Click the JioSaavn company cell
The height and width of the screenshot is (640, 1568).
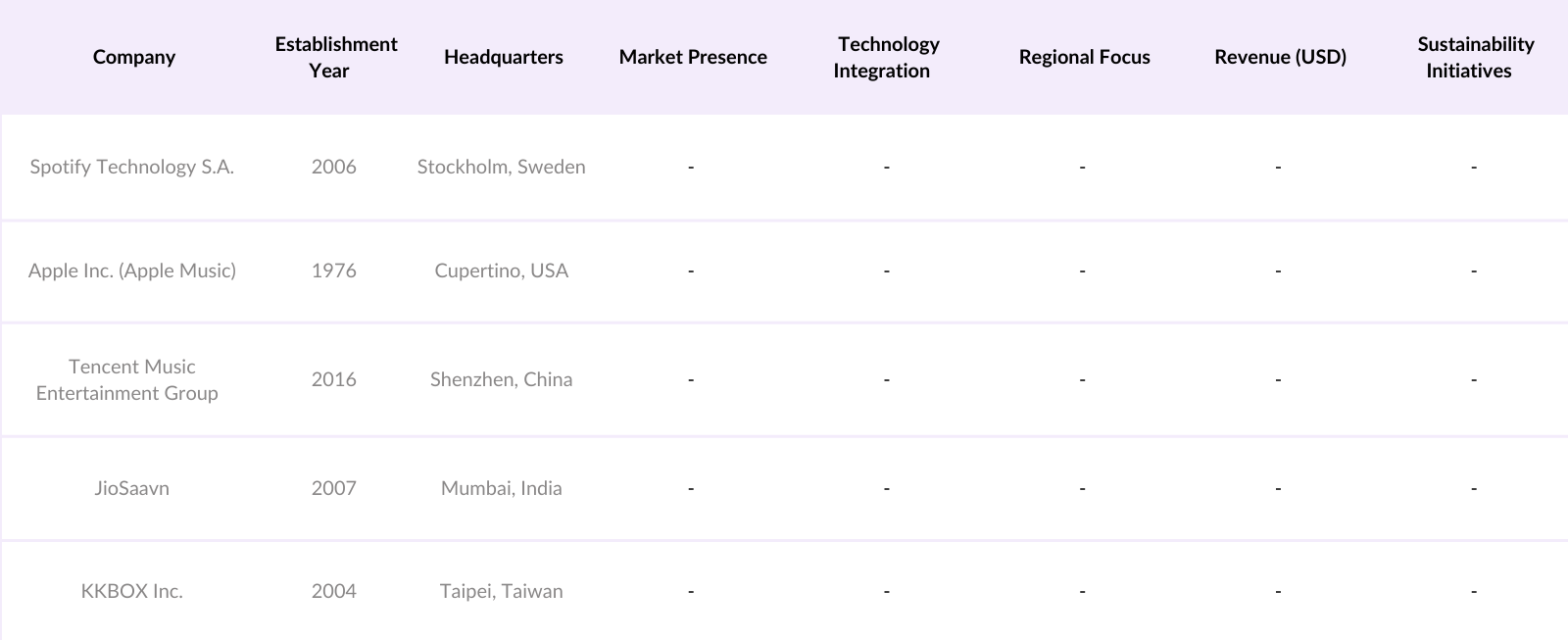132,488
